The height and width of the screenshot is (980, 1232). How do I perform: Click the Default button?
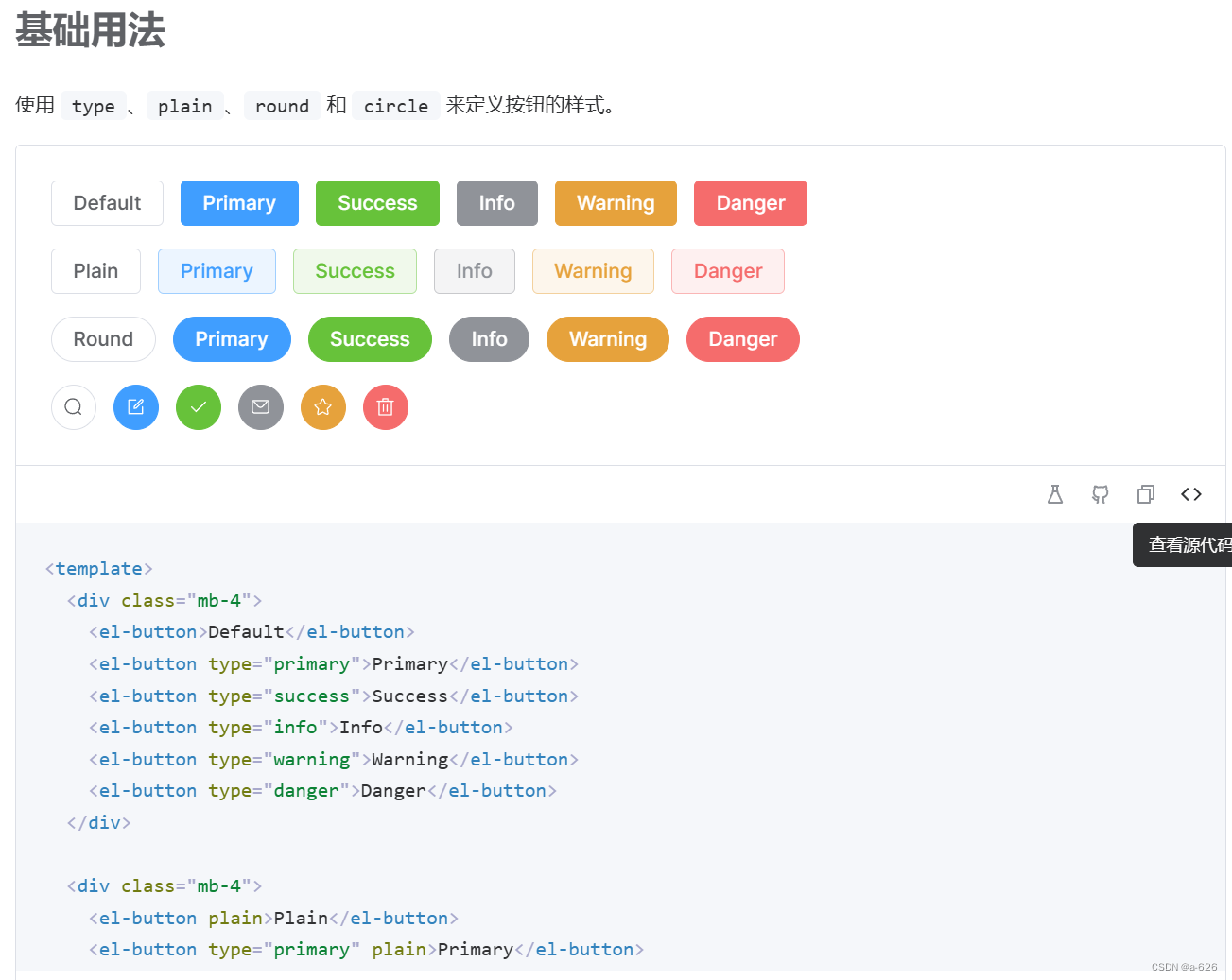point(107,203)
